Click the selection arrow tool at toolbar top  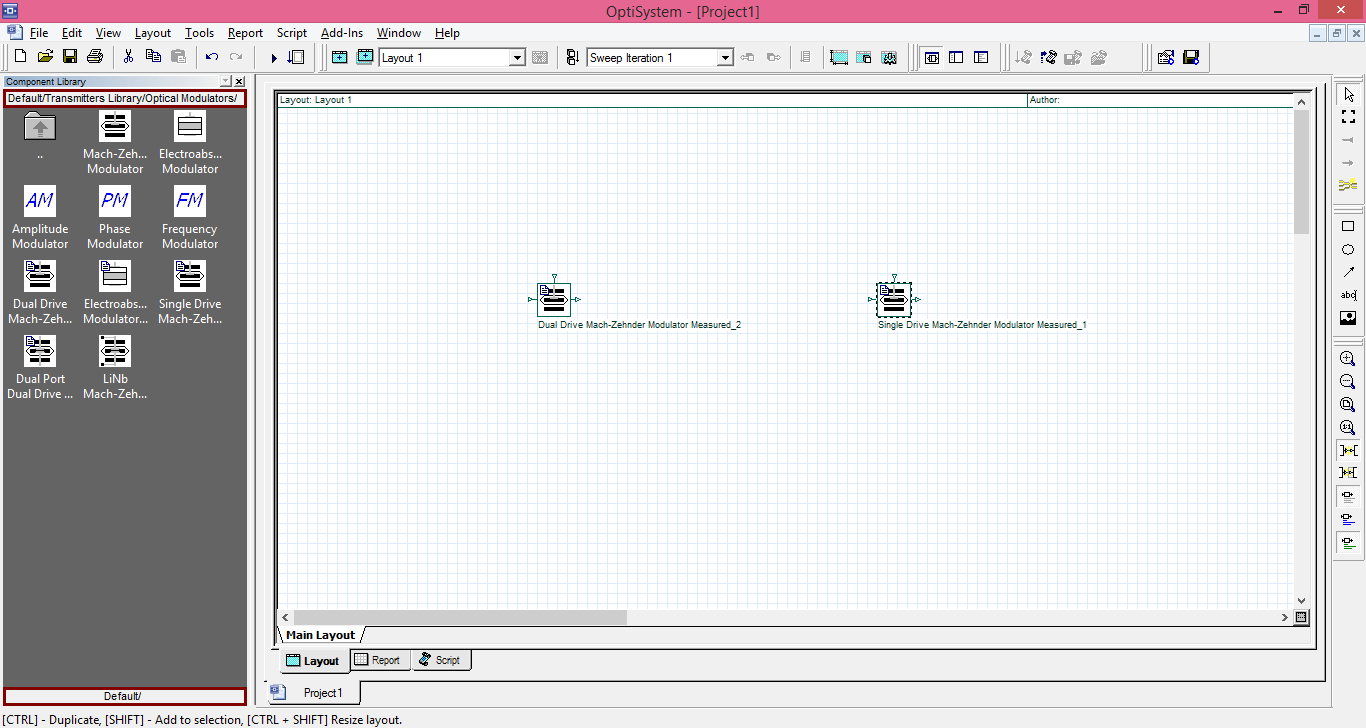pyautogui.click(x=1347, y=93)
